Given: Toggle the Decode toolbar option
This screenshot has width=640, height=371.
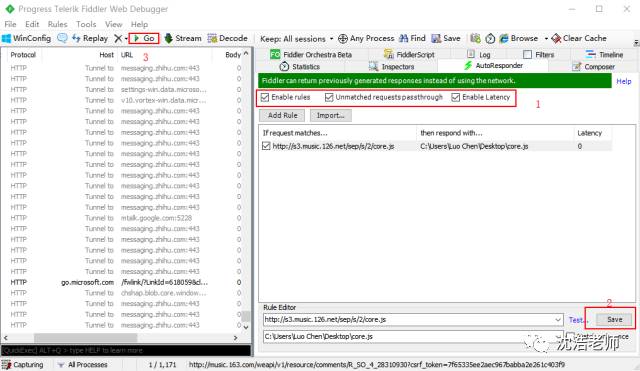Looking at the screenshot, I should pos(228,38).
